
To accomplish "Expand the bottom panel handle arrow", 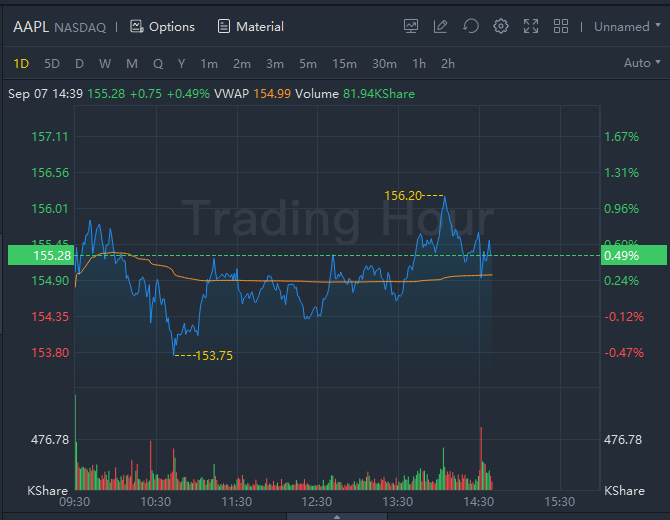I will 336,516.
